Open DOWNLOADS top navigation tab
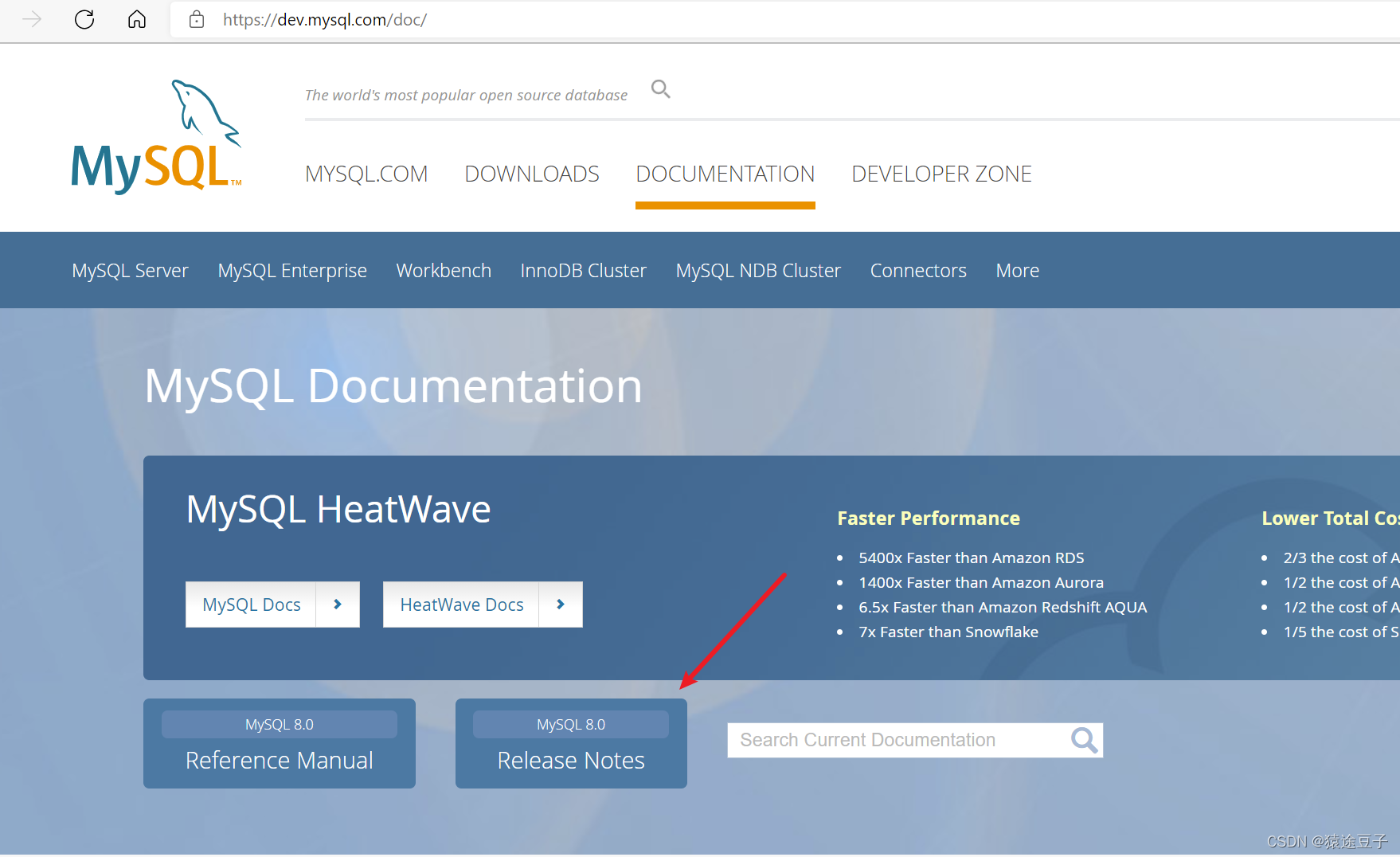 click(x=532, y=174)
